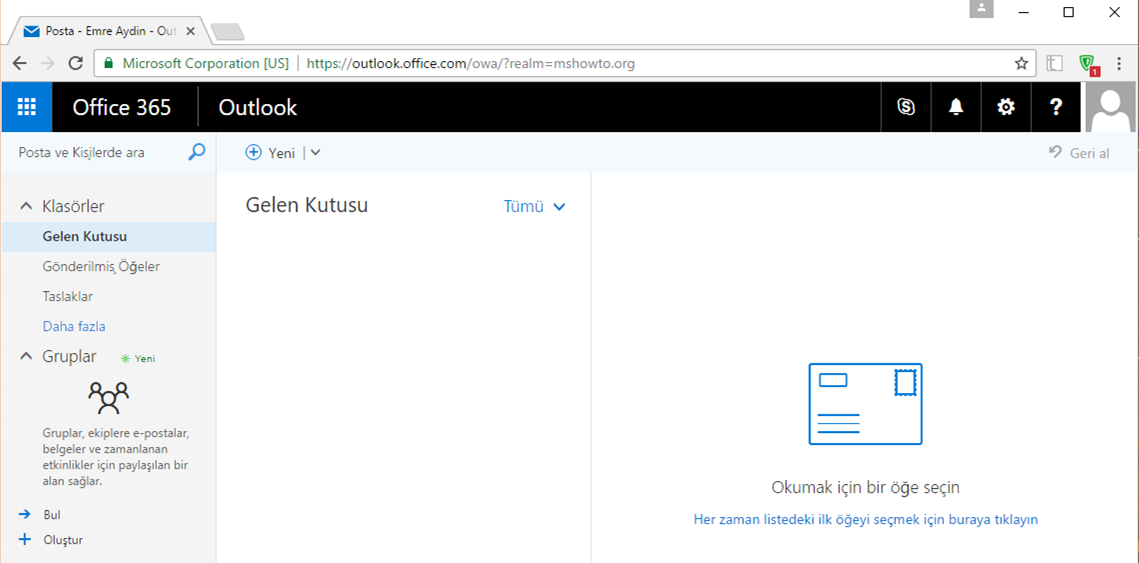Click the Office 365 header title
This screenshot has height=563, width=1139.
click(122, 108)
